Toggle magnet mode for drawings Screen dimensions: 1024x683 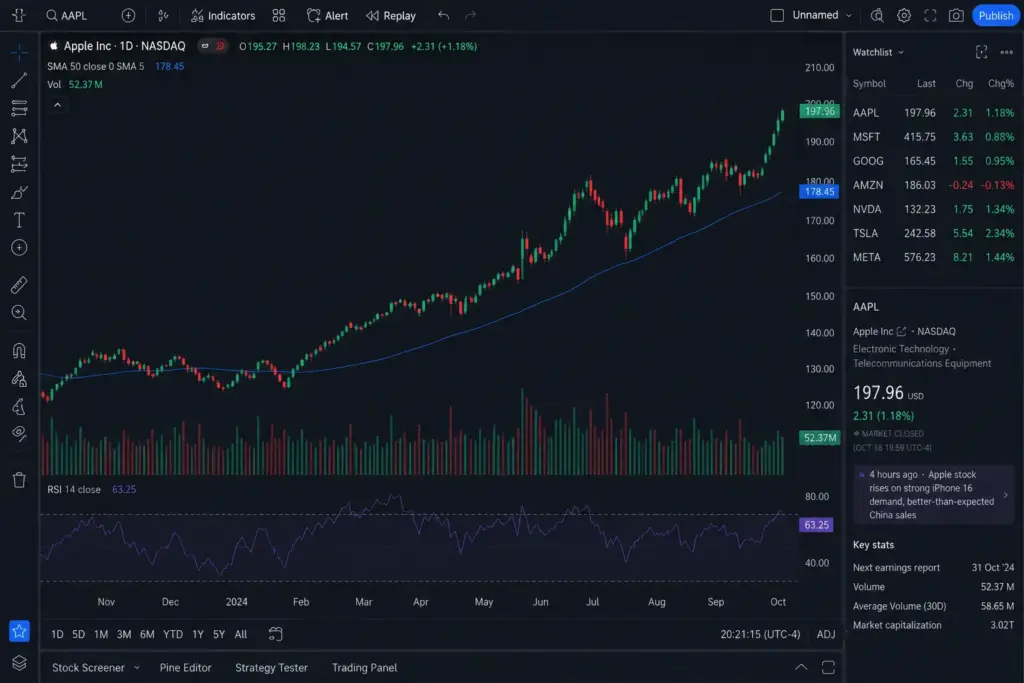pos(19,351)
